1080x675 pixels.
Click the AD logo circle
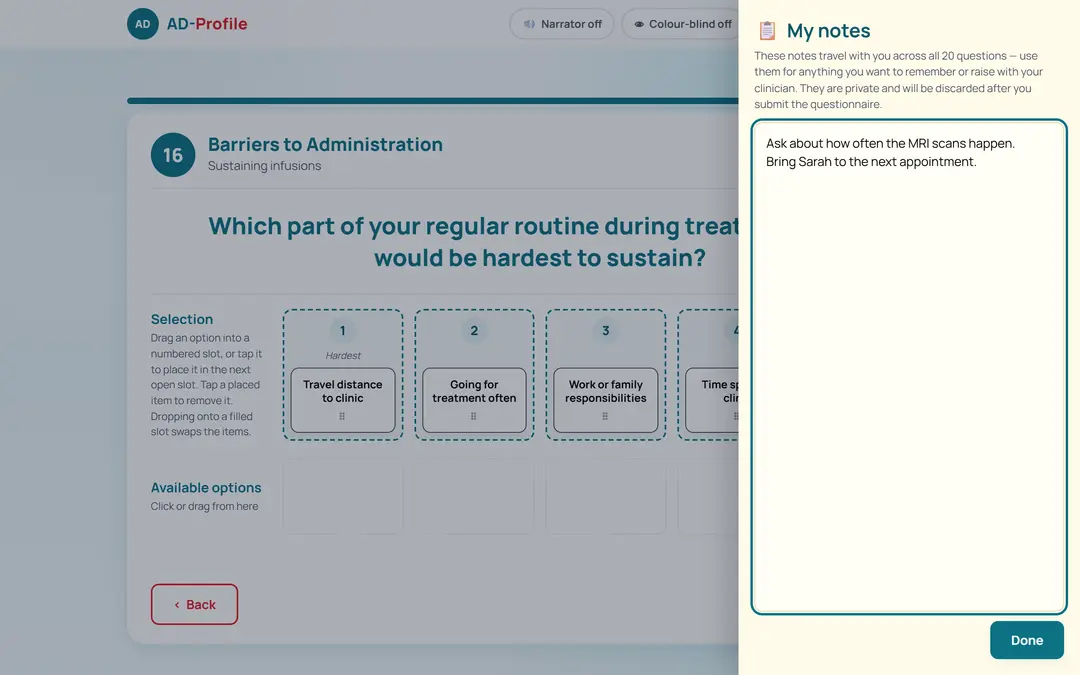click(x=143, y=24)
